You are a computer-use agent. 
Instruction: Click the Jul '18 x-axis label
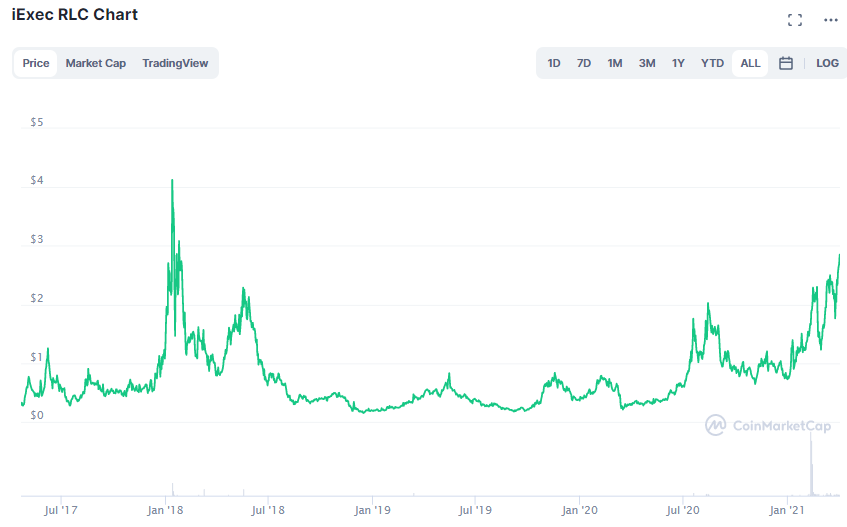(x=268, y=510)
